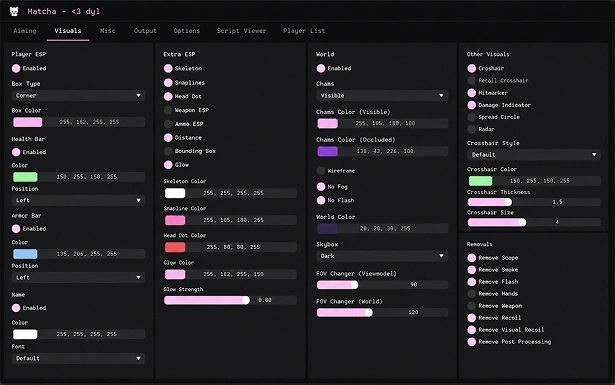Enable the Remove Weapon toggle

point(471,306)
